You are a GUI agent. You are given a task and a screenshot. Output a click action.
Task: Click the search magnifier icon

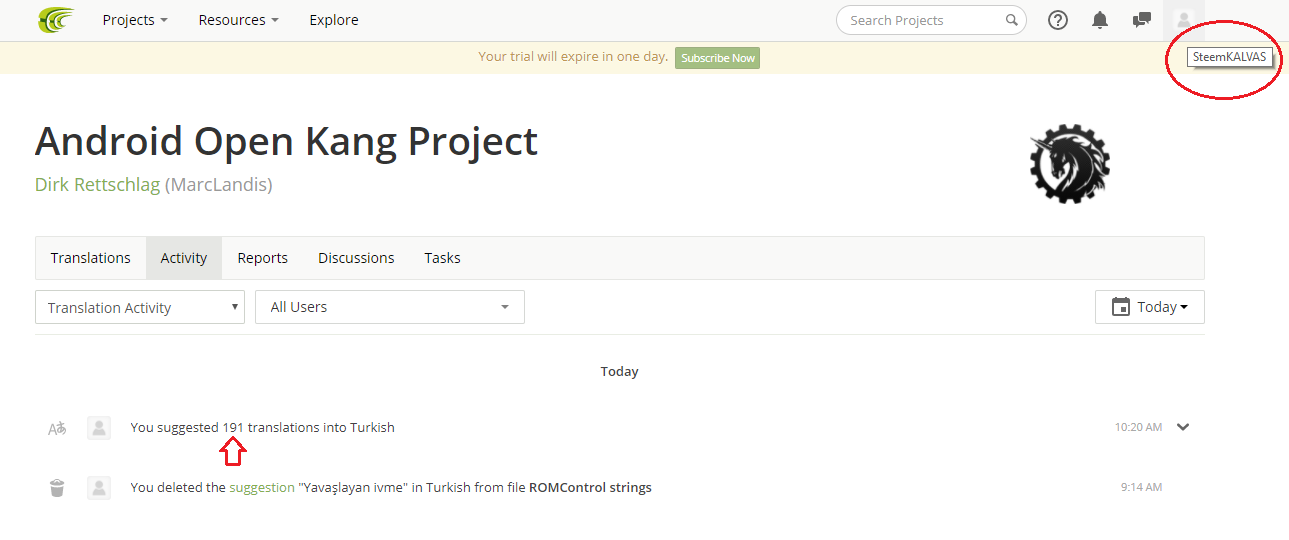pos(1012,20)
